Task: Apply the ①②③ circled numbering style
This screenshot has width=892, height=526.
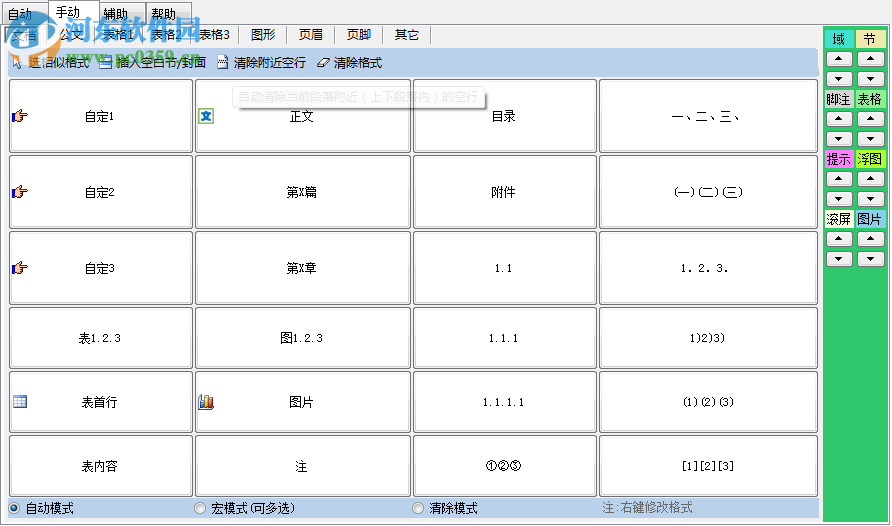Action: tap(505, 466)
